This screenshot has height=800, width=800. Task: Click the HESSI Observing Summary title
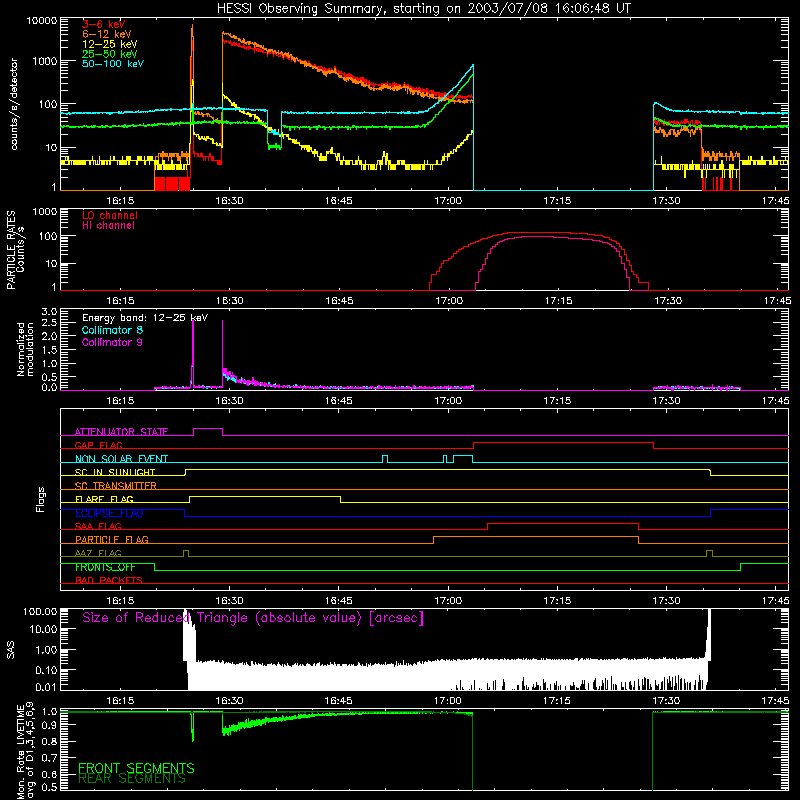(424, 9)
